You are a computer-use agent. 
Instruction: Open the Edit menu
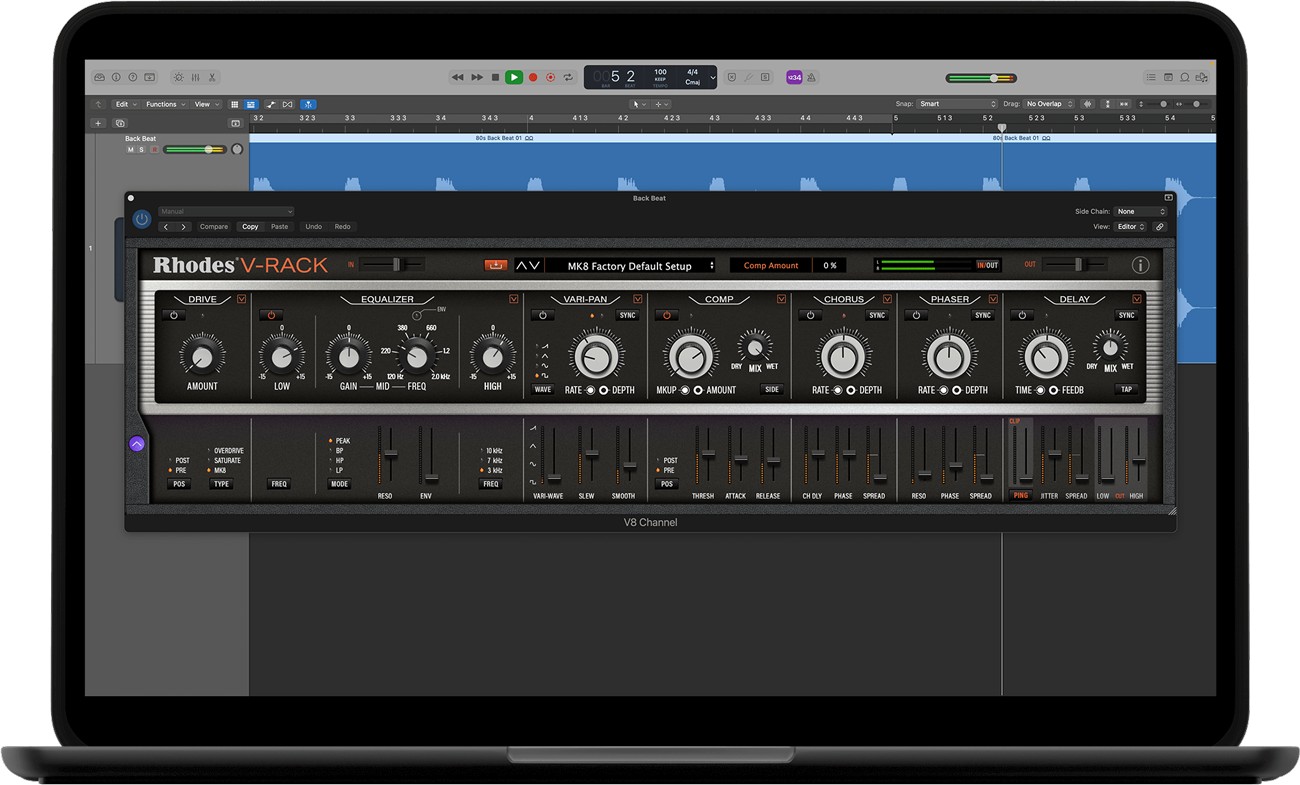click(122, 103)
